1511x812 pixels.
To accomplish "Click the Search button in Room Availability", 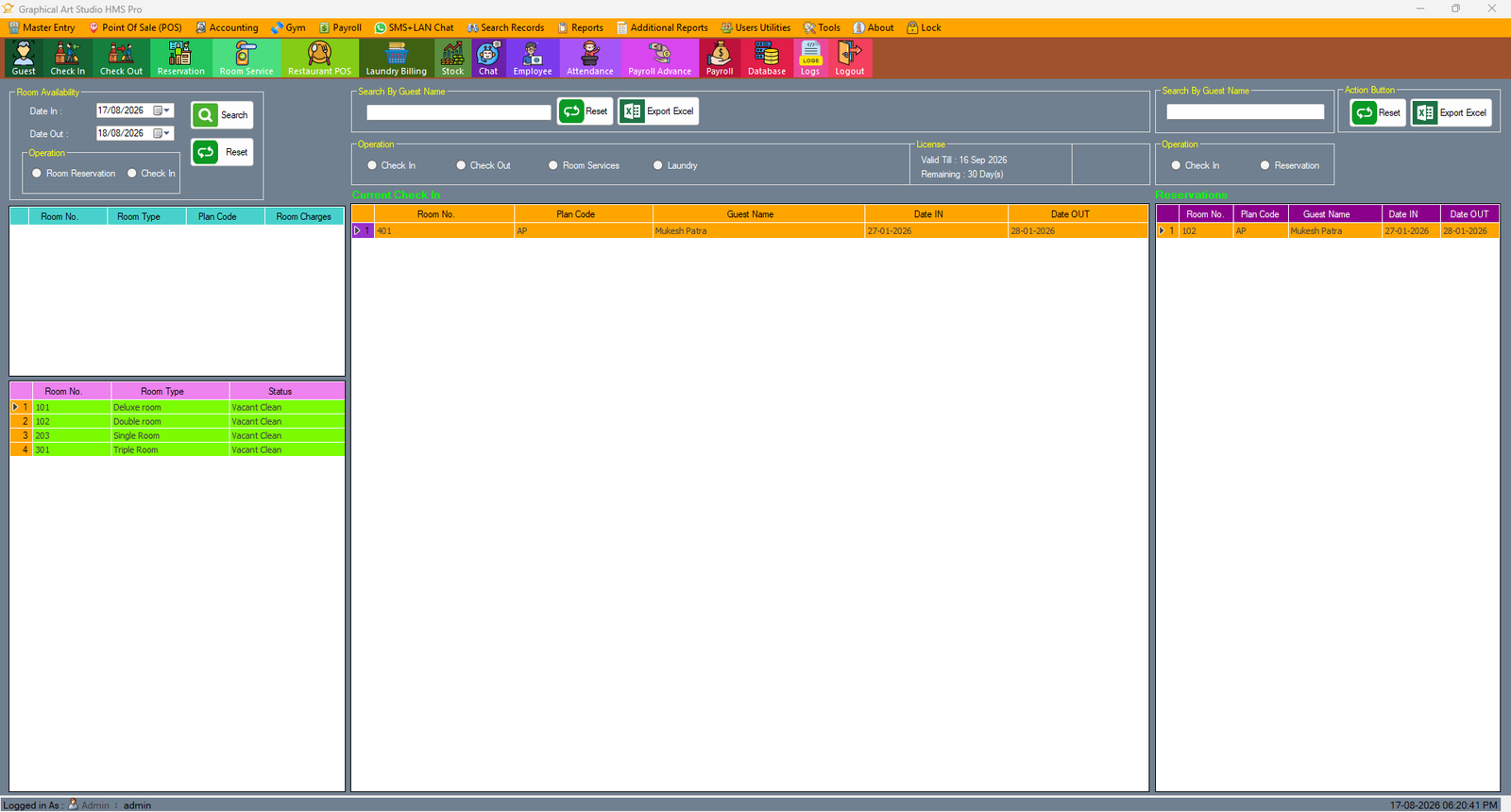I will [x=222, y=115].
